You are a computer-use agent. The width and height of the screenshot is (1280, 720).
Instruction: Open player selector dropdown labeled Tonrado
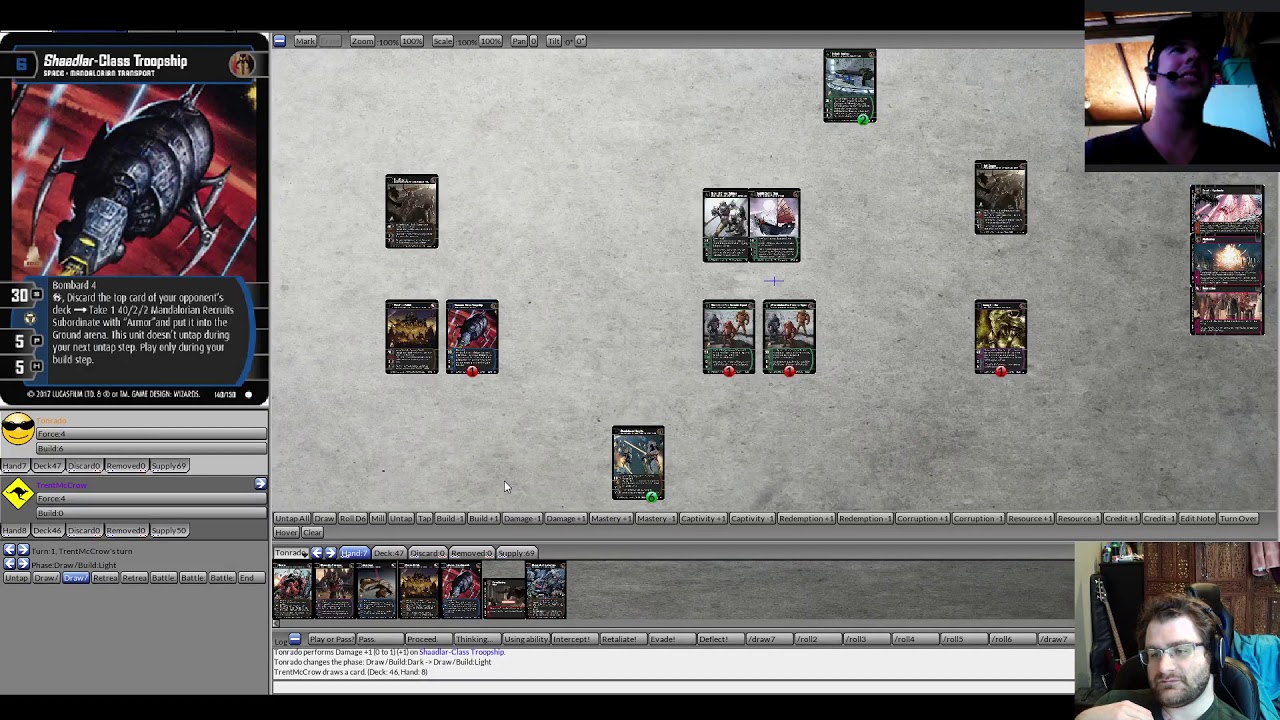(292, 553)
